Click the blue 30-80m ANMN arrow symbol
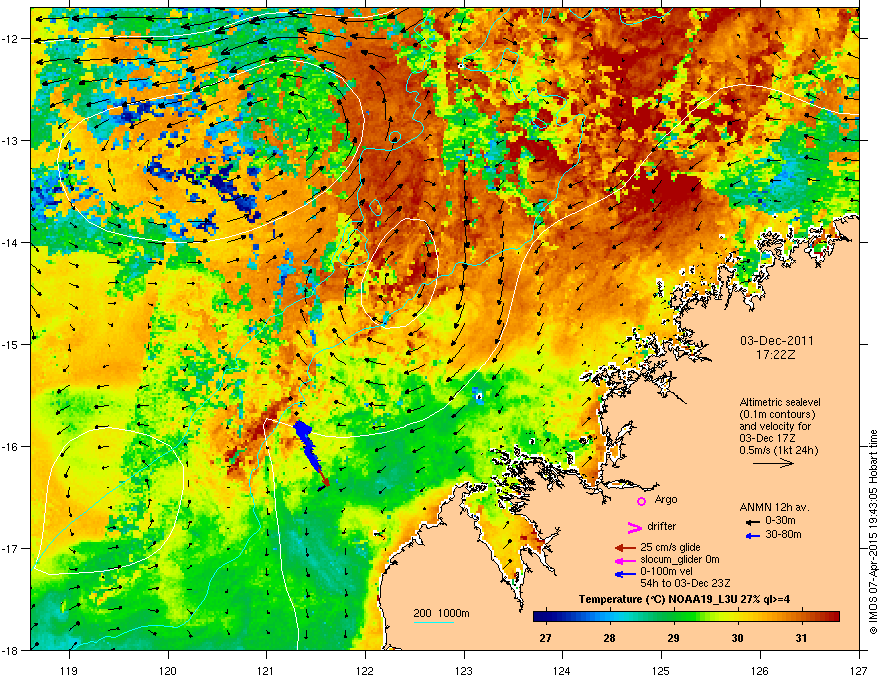880x680 pixels. click(753, 536)
